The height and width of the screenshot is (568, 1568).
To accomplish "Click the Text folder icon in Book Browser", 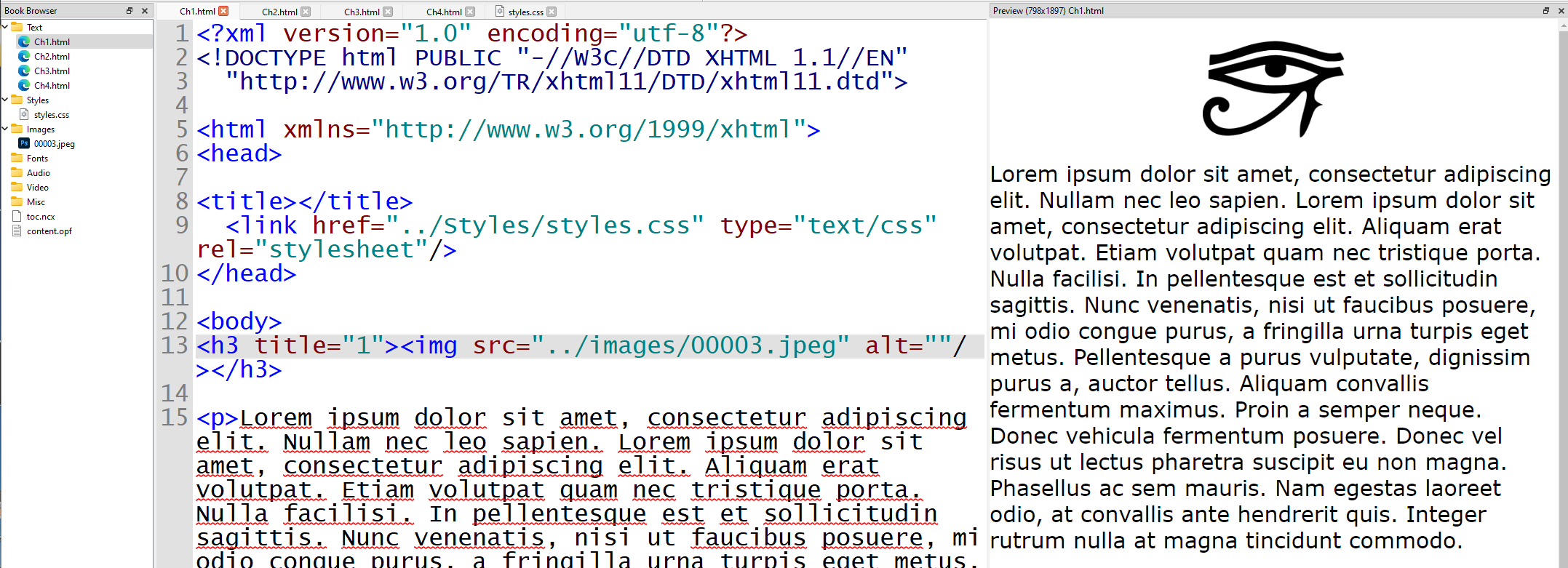I will [x=17, y=27].
